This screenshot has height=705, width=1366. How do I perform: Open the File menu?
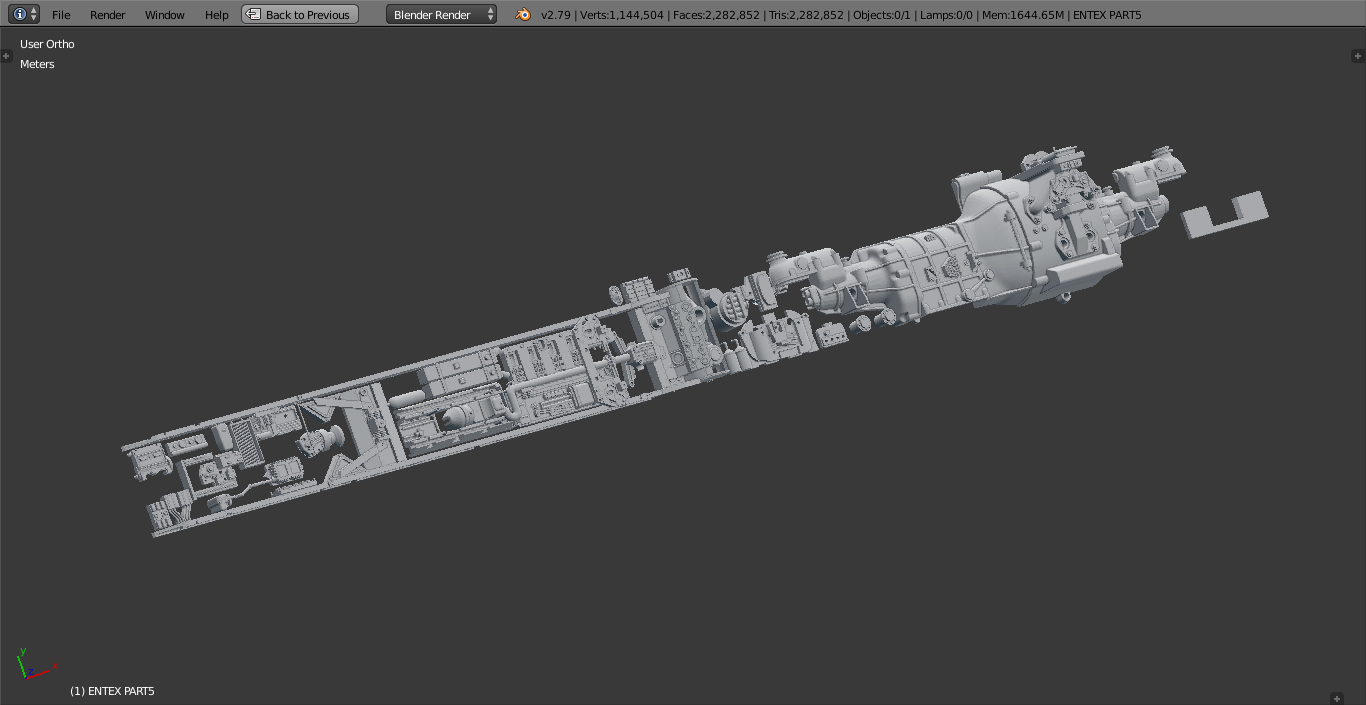61,15
